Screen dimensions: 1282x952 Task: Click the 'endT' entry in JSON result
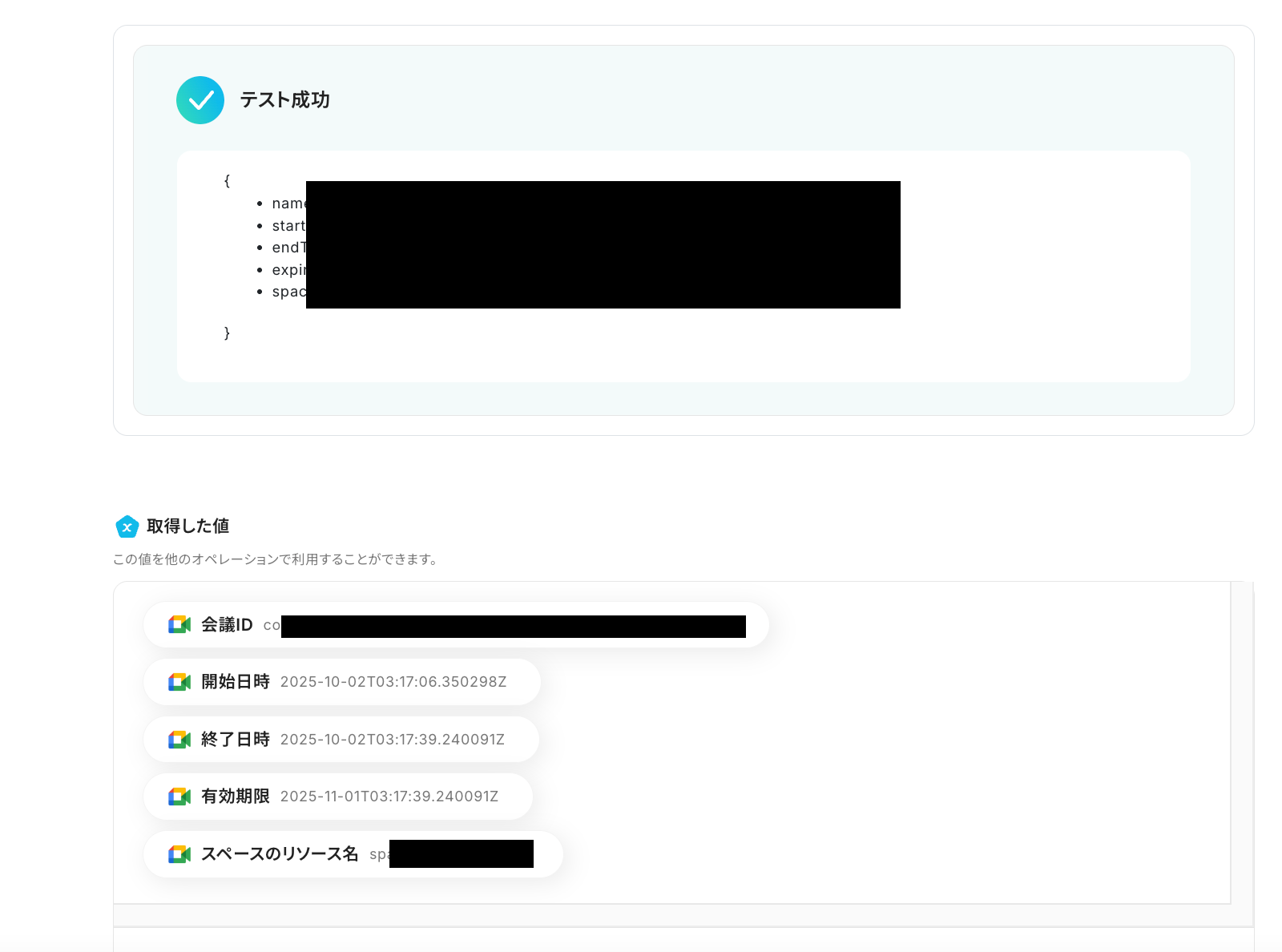point(288,248)
